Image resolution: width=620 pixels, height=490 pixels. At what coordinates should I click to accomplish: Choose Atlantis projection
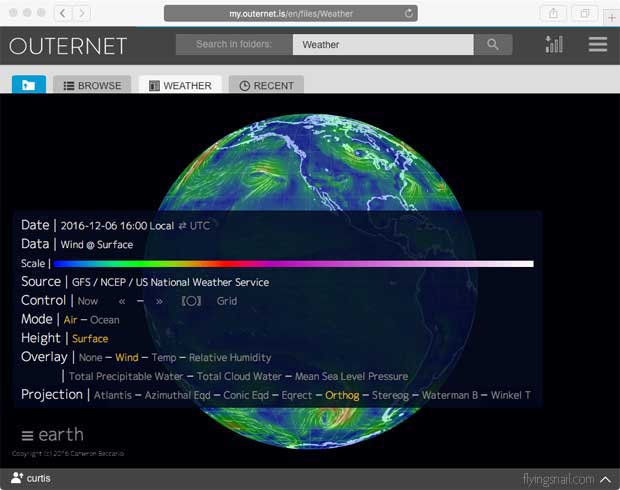pyautogui.click(x=113, y=395)
